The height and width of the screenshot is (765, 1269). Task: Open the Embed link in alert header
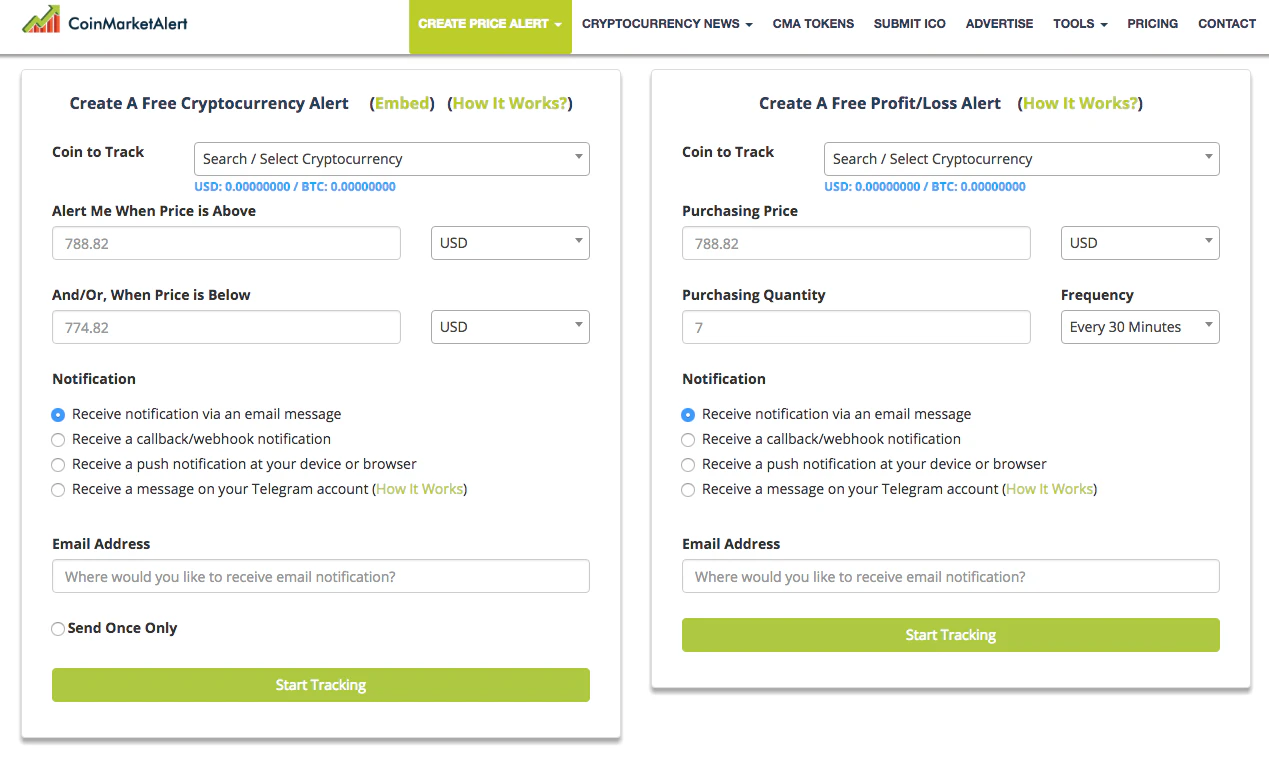click(x=402, y=103)
